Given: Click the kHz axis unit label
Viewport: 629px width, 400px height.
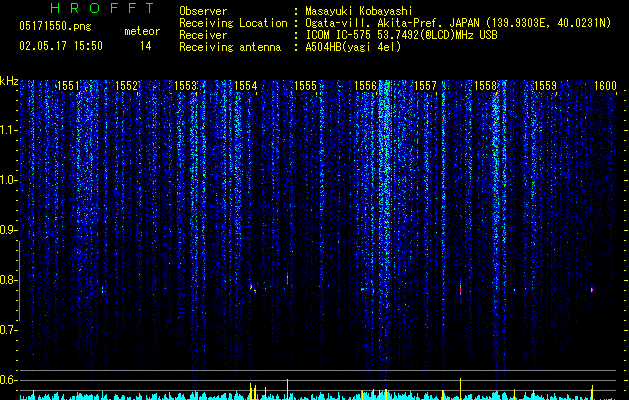Looking at the screenshot, I should click(x=9, y=81).
